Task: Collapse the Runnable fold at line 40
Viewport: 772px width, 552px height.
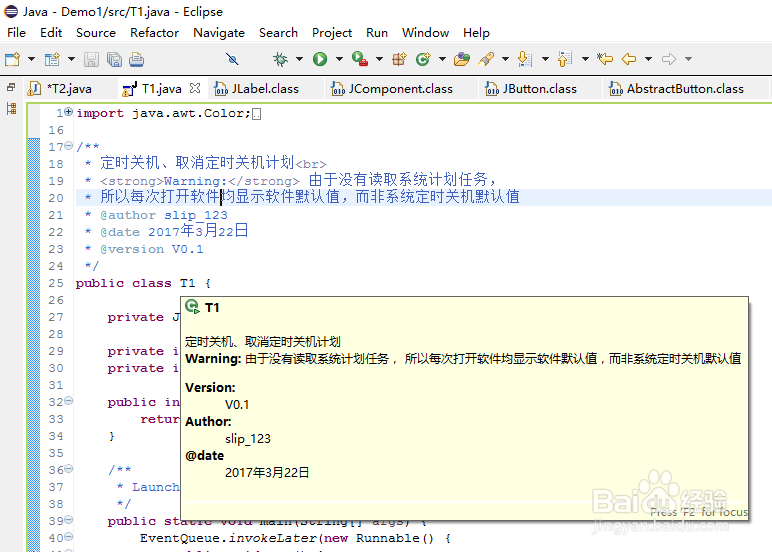Action: [x=68, y=537]
